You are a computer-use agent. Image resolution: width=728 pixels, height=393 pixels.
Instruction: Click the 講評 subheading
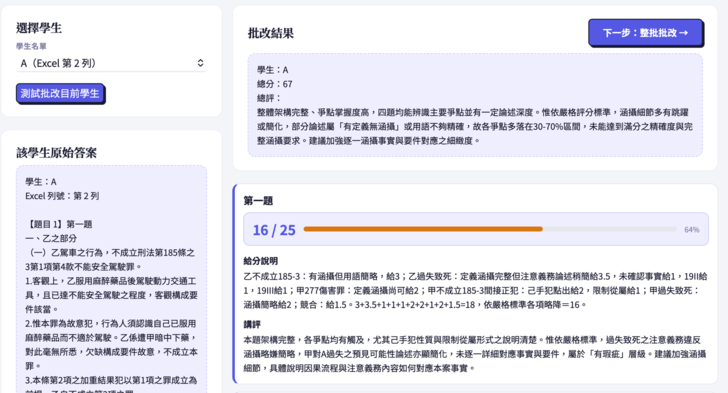(252, 324)
